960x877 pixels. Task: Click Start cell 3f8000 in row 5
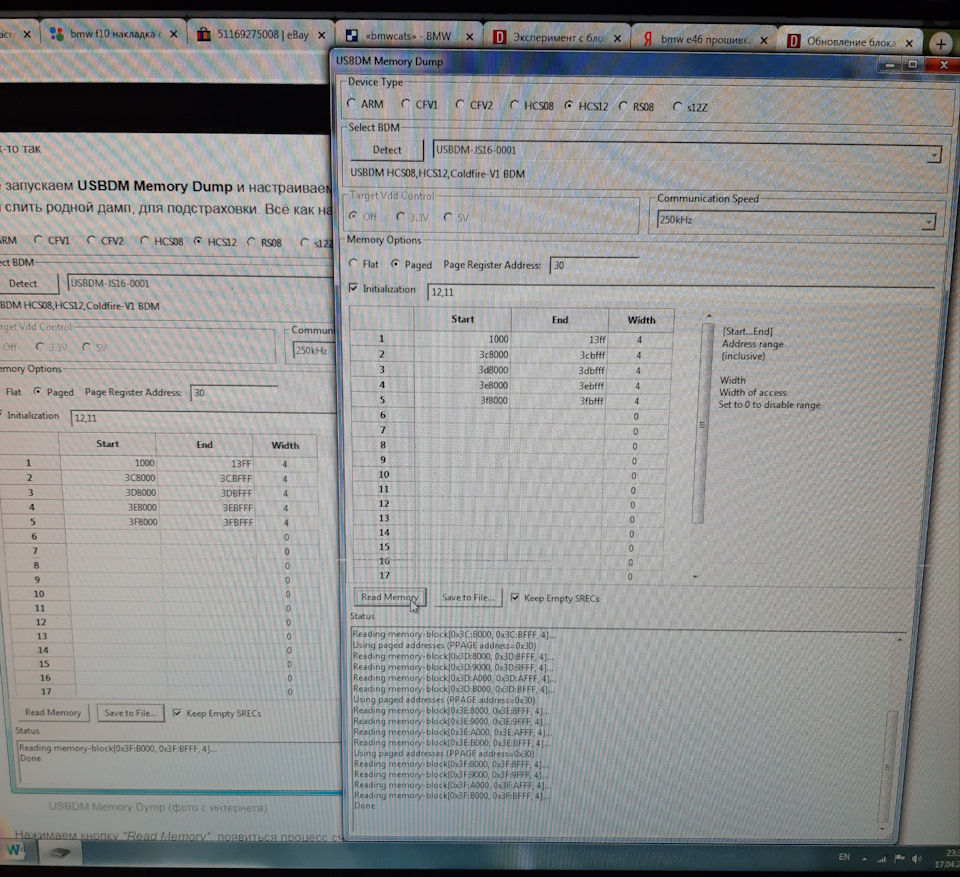point(463,401)
